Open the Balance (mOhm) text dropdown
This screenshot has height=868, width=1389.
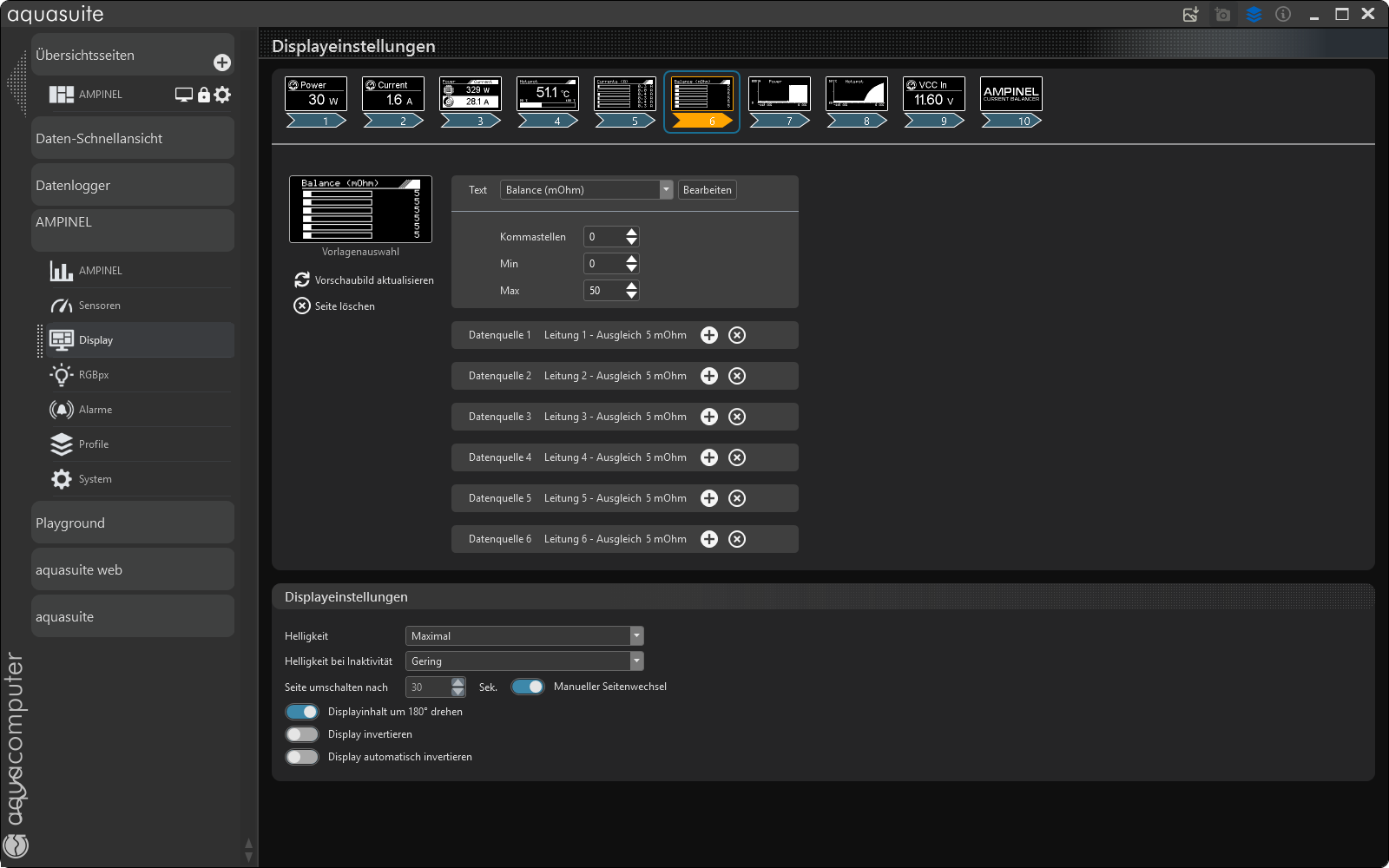[586, 190]
